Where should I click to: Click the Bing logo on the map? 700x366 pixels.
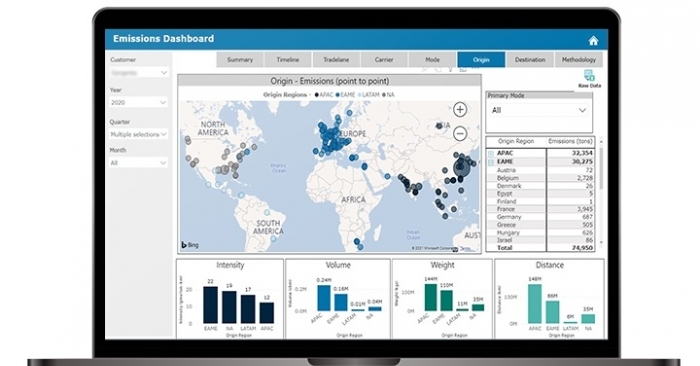(190, 245)
